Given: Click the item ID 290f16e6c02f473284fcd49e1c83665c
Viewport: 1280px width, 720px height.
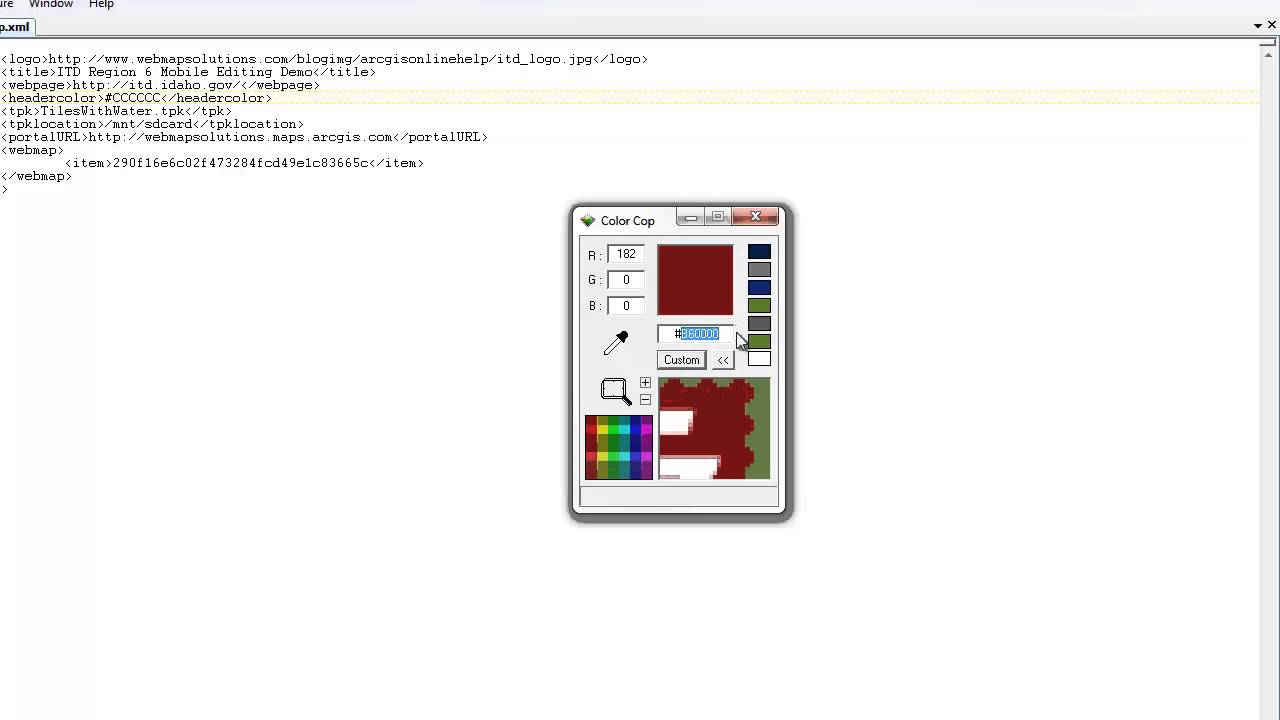Looking at the screenshot, I should click(x=241, y=163).
